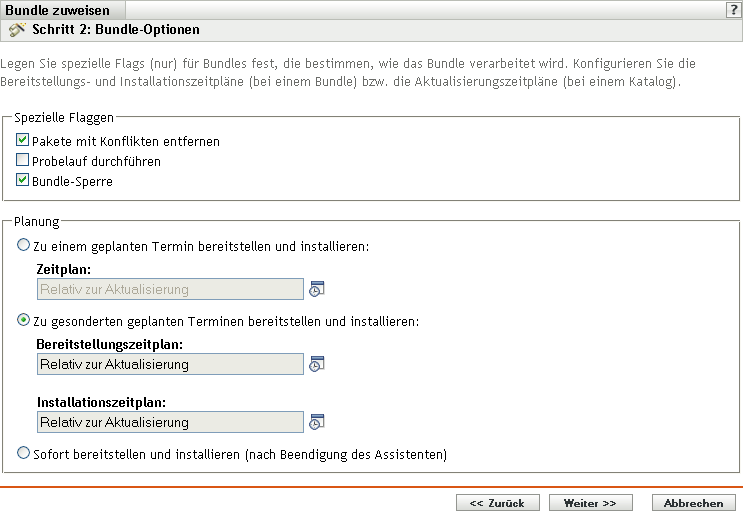Image resolution: width=745 pixels, height=518 pixels.
Task: Click the Zeitplan input field
Action: (169, 290)
